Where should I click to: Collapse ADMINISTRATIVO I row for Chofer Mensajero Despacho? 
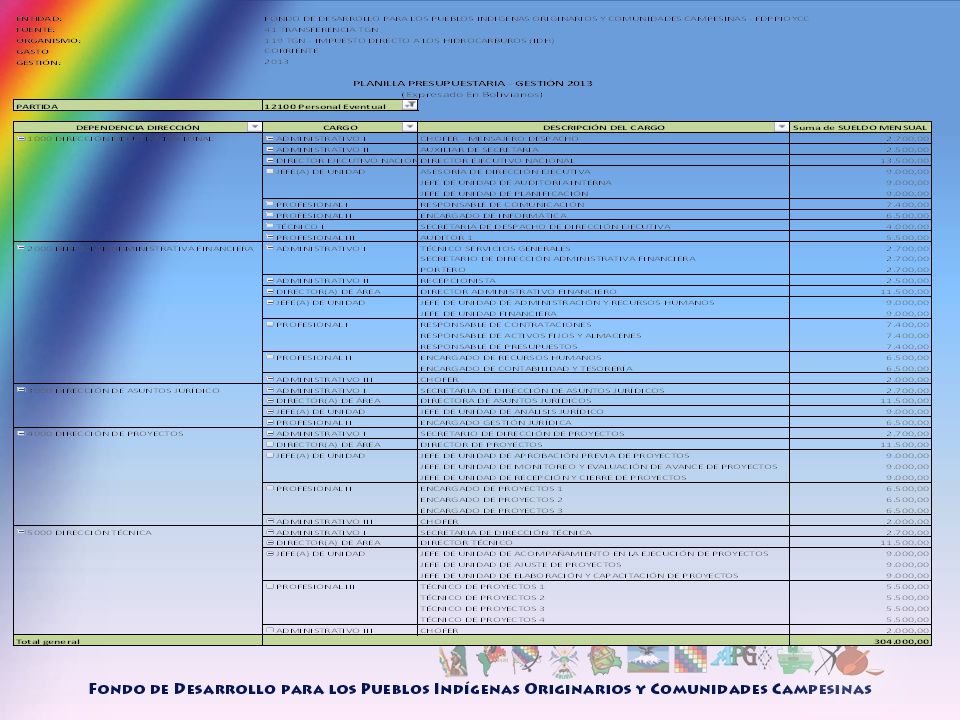click(x=270, y=138)
